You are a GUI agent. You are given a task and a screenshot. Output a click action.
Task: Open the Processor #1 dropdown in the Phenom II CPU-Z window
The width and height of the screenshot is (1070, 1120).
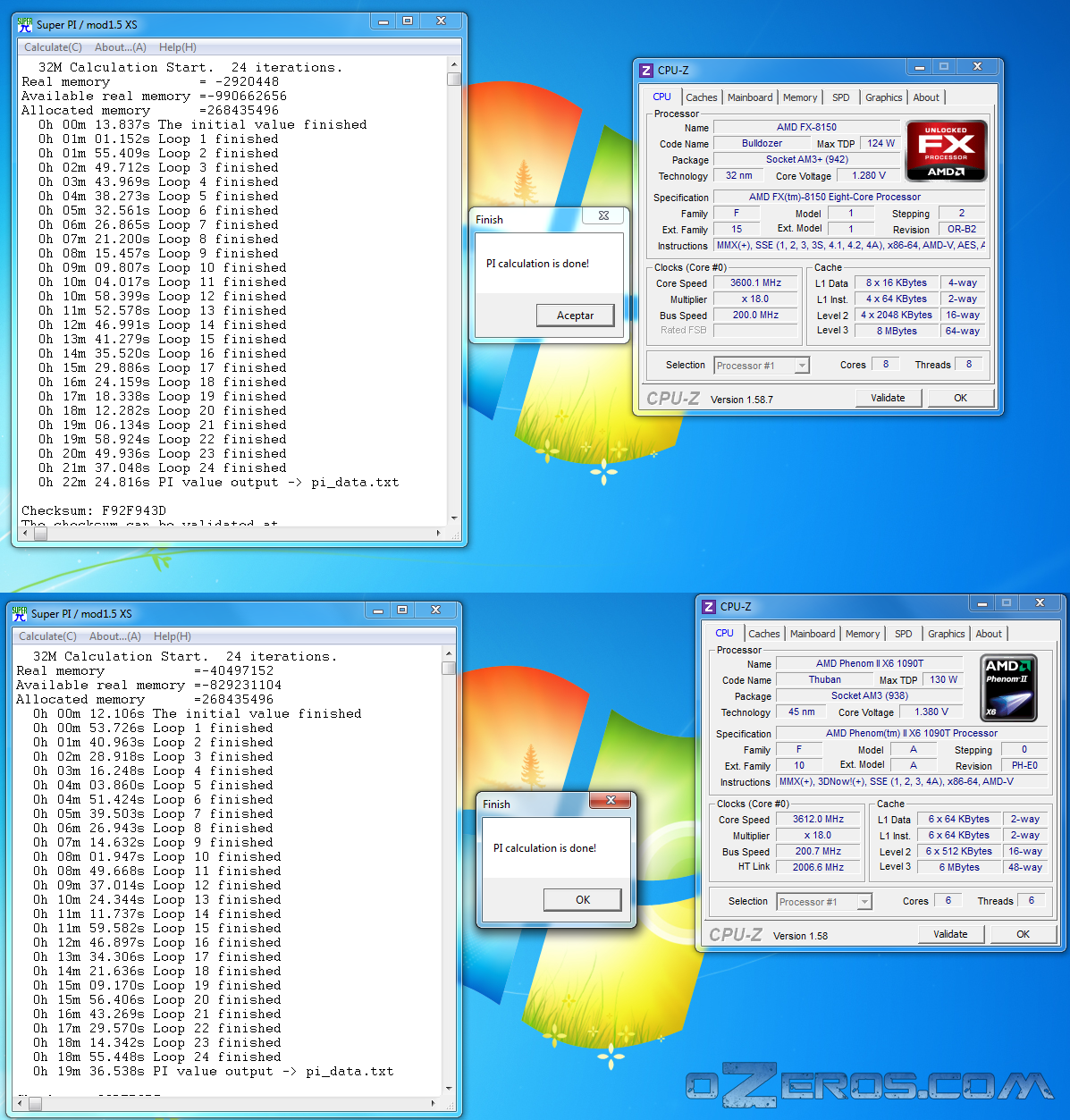click(x=864, y=902)
